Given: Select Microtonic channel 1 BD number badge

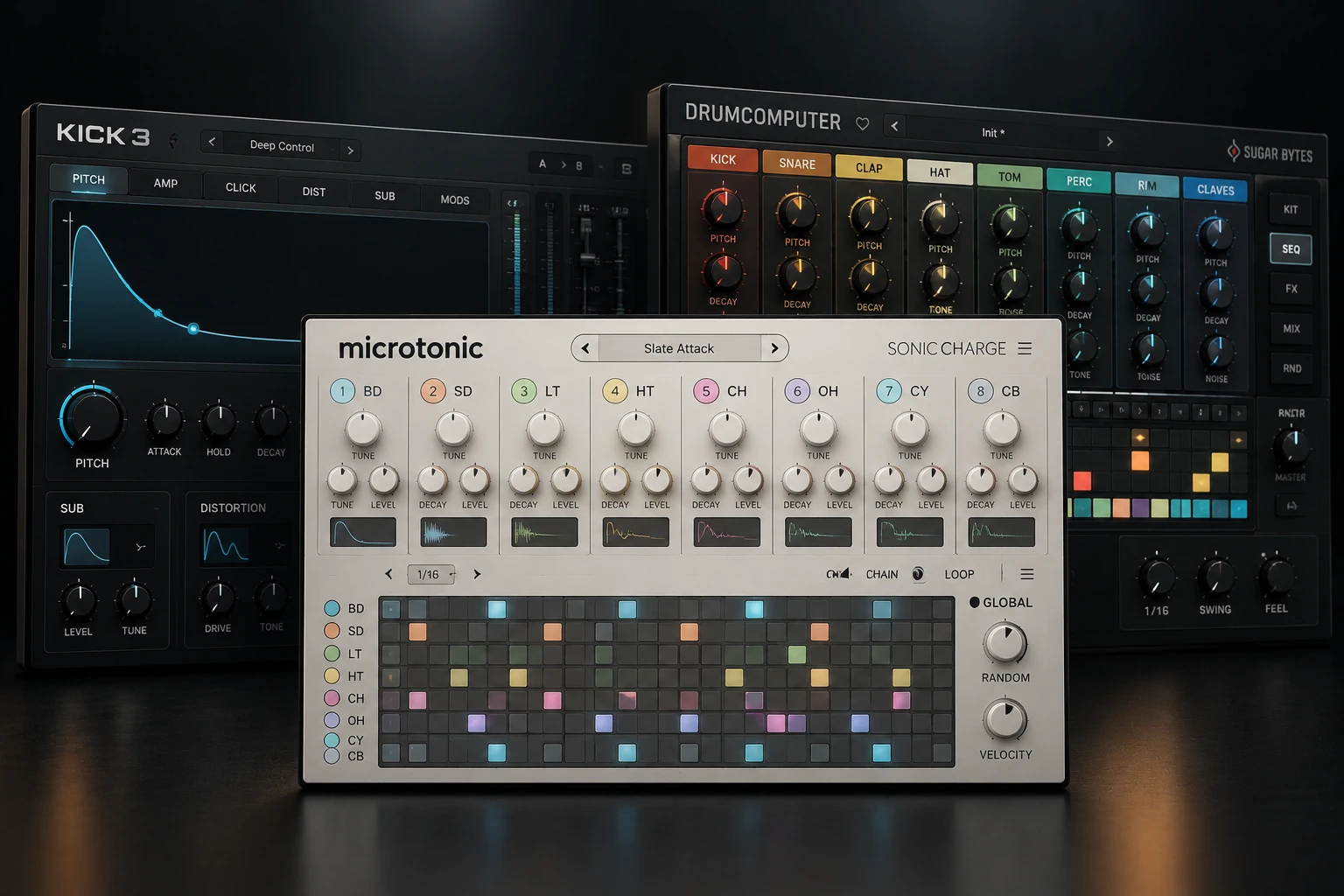Looking at the screenshot, I should click(x=342, y=391).
